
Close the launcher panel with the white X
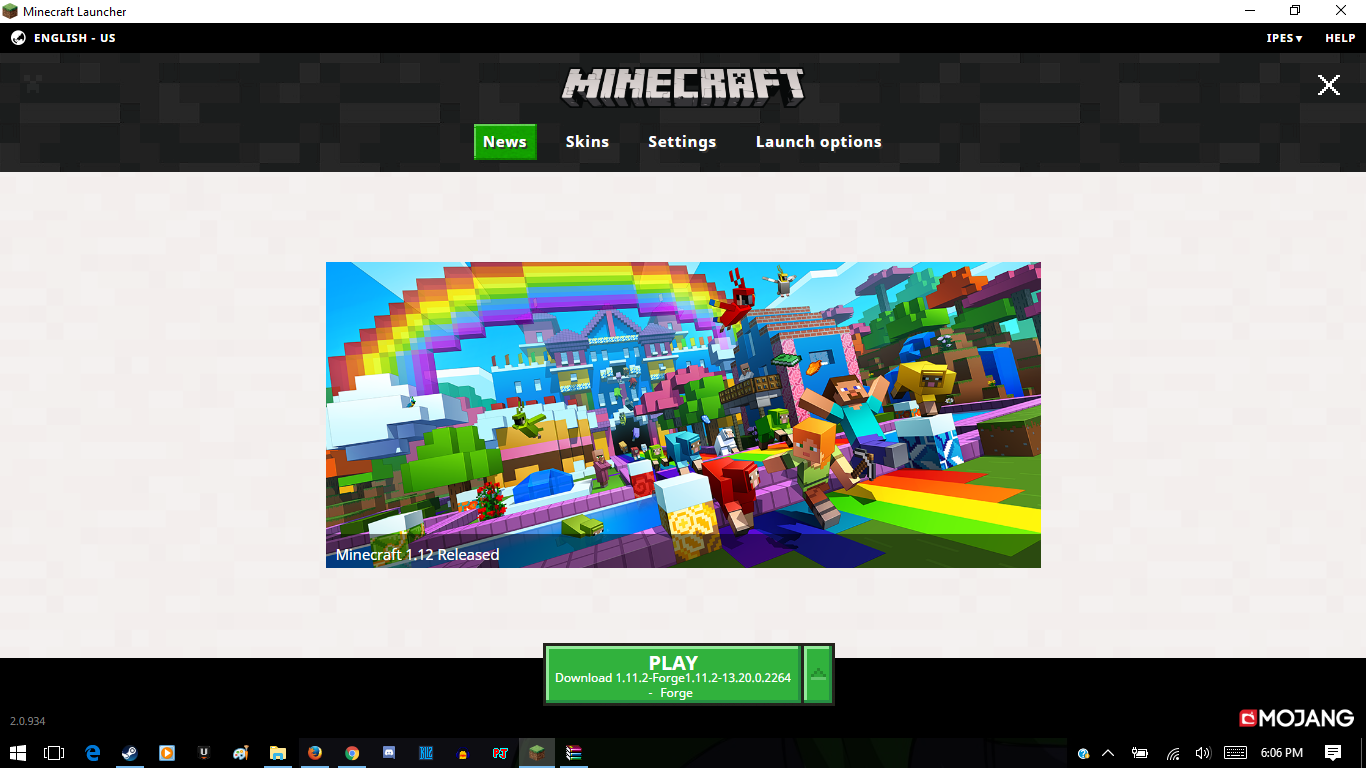pos(1328,85)
